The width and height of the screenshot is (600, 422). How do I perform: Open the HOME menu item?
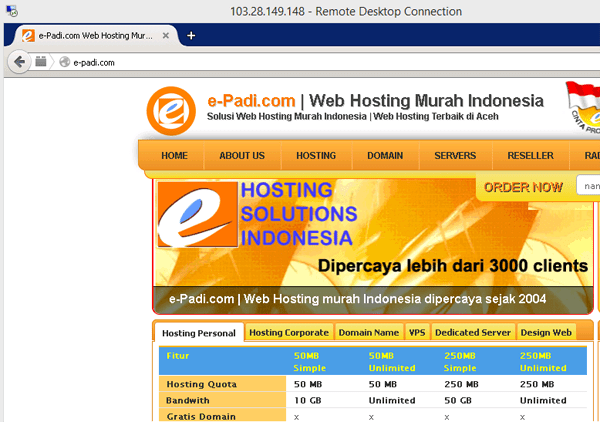coord(174,156)
